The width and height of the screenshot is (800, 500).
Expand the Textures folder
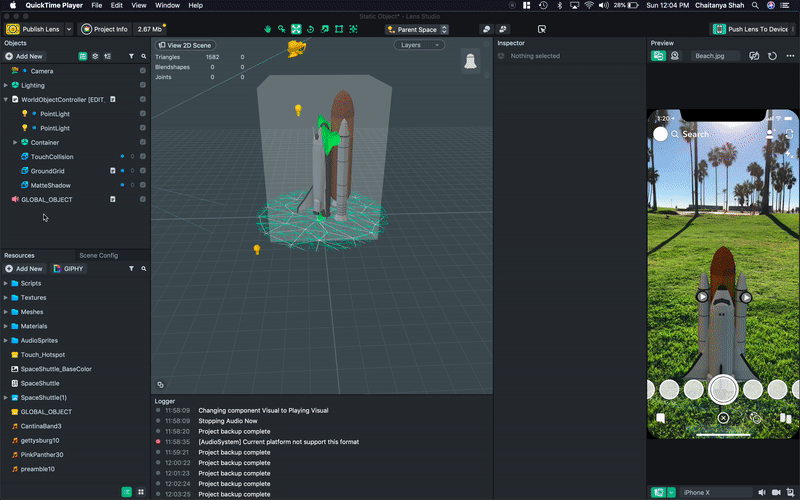(x=6, y=297)
